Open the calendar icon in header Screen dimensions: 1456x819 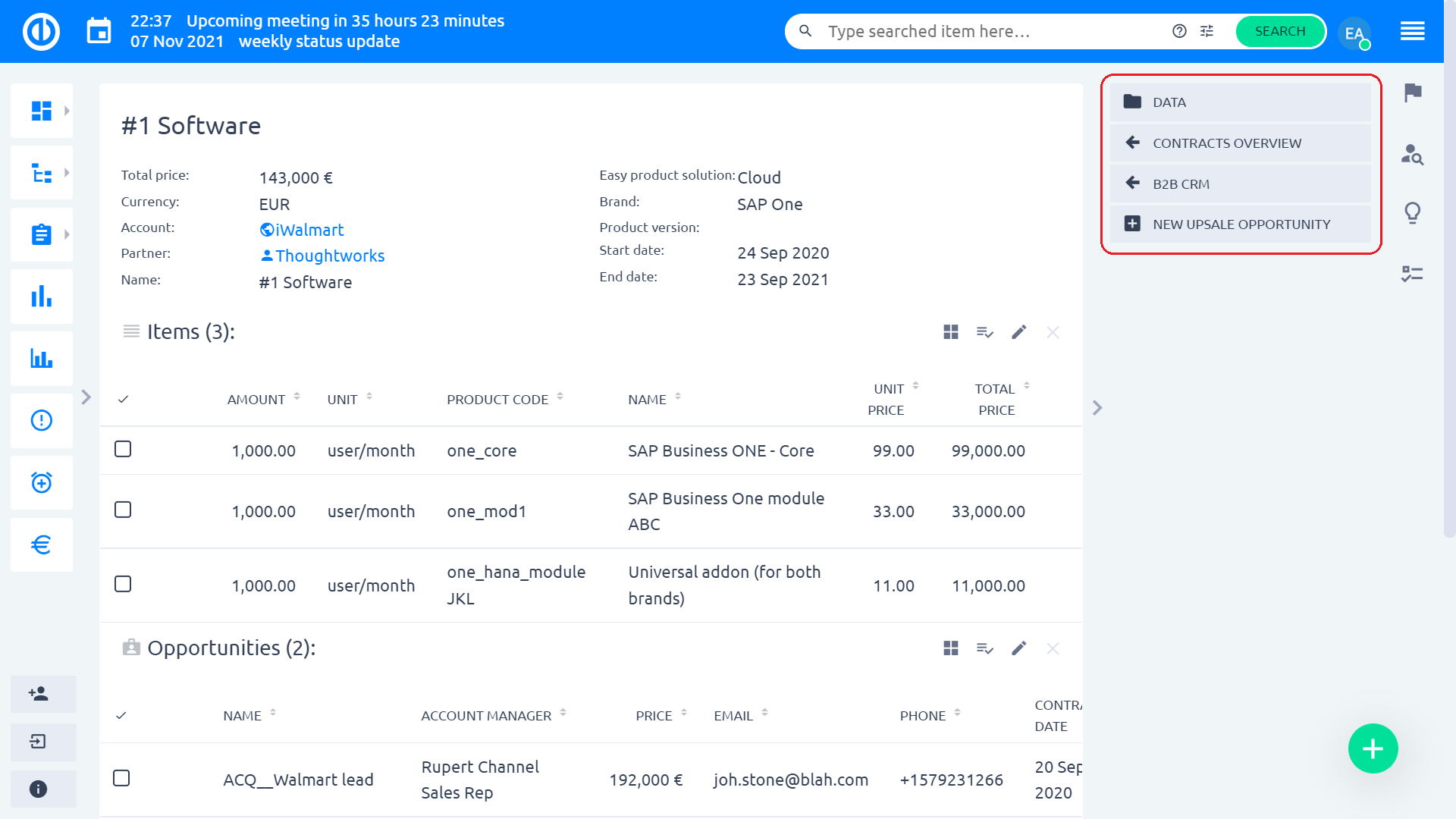coord(99,32)
